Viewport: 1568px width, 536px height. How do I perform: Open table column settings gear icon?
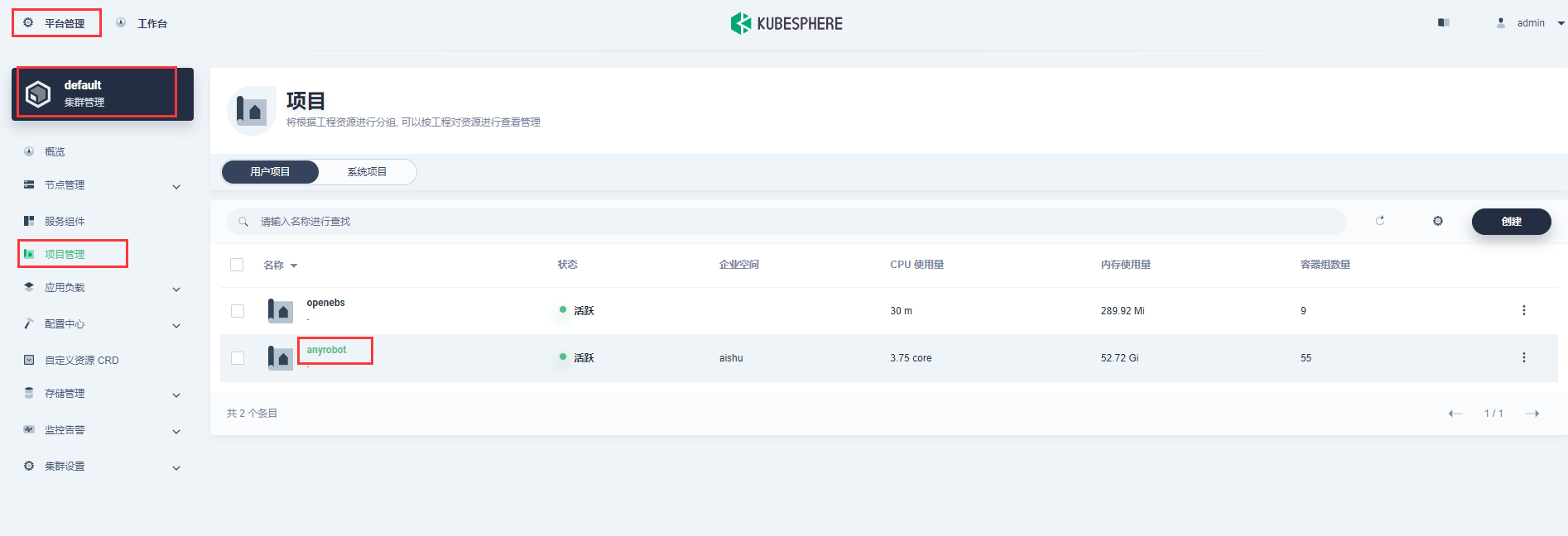[x=1438, y=221]
